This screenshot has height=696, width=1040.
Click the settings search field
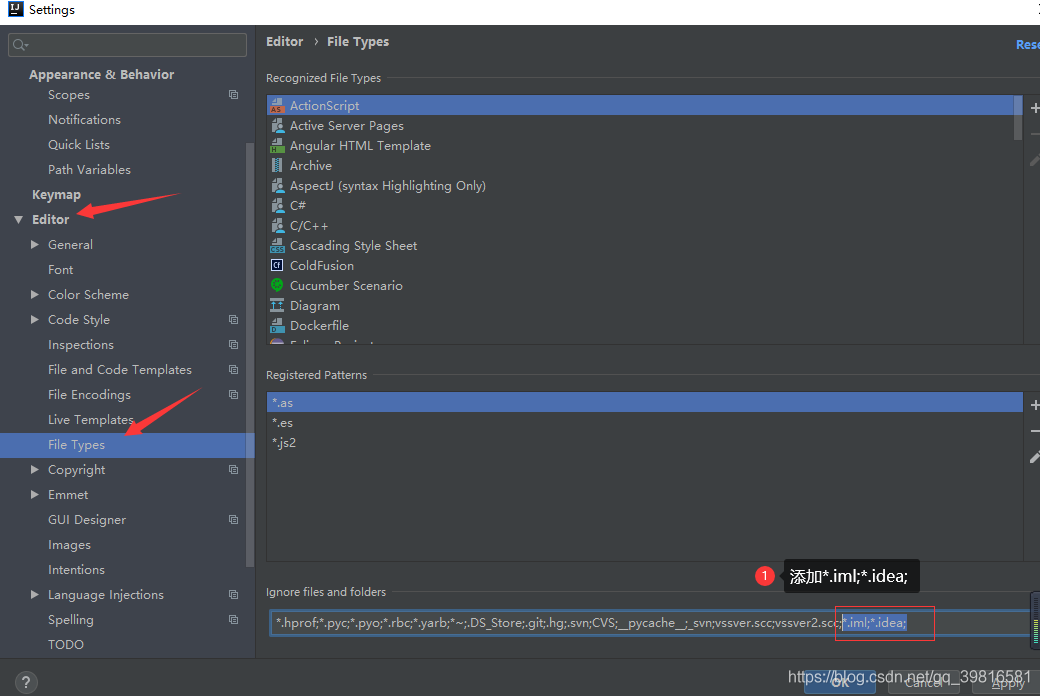pyautogui.click(x=127, y=44)
